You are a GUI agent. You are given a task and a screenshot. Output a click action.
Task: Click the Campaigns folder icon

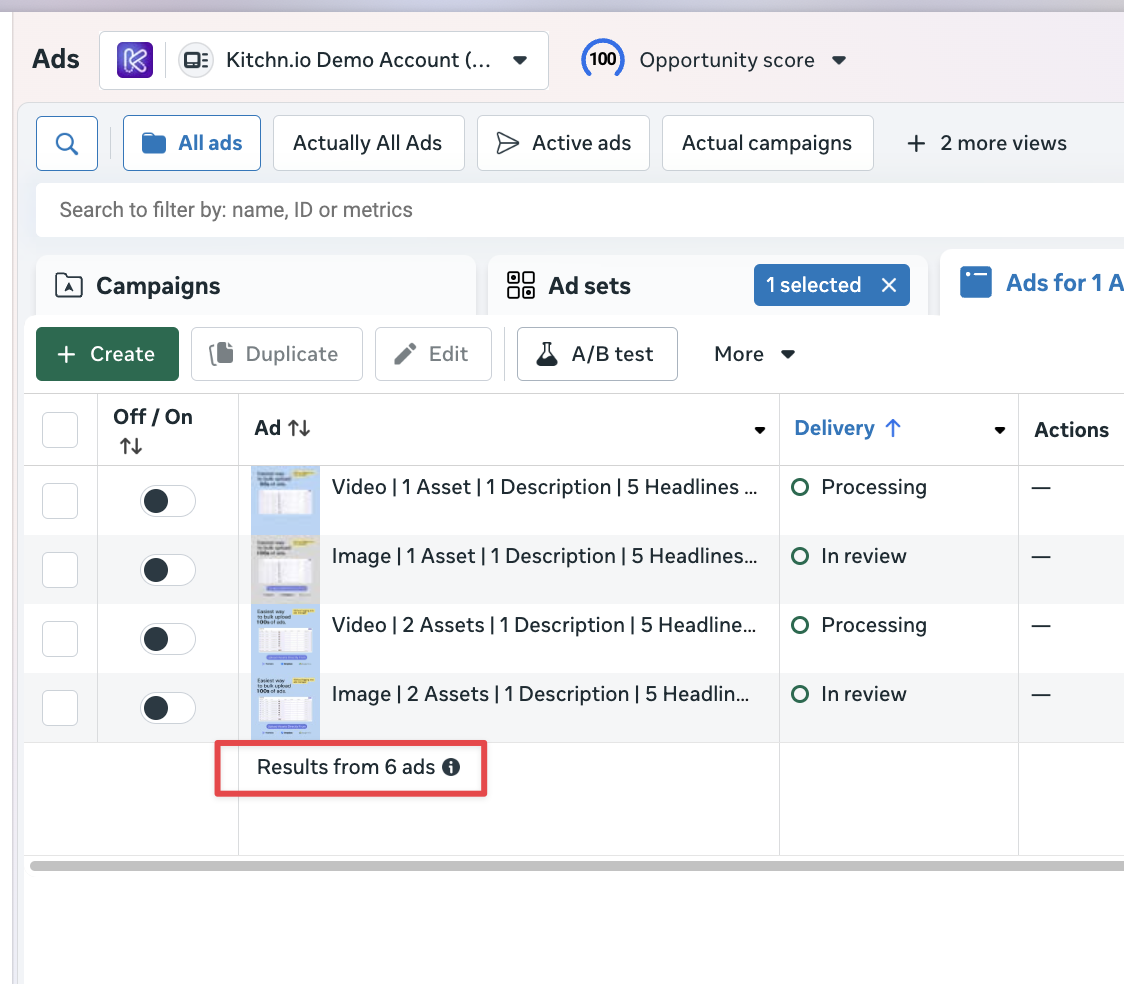[x=69, y=285]
